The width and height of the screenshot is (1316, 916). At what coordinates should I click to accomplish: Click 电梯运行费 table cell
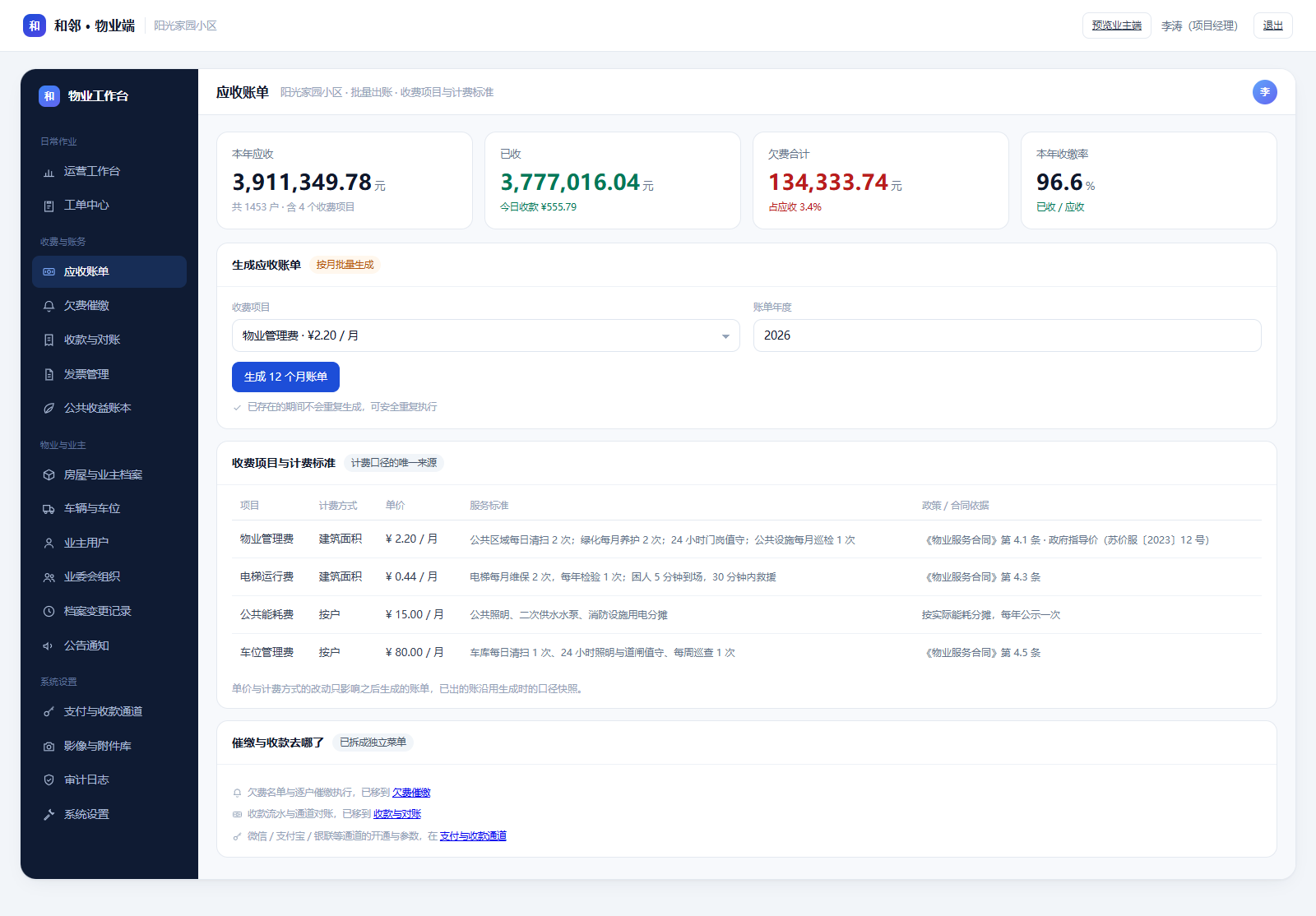[266, 577]
